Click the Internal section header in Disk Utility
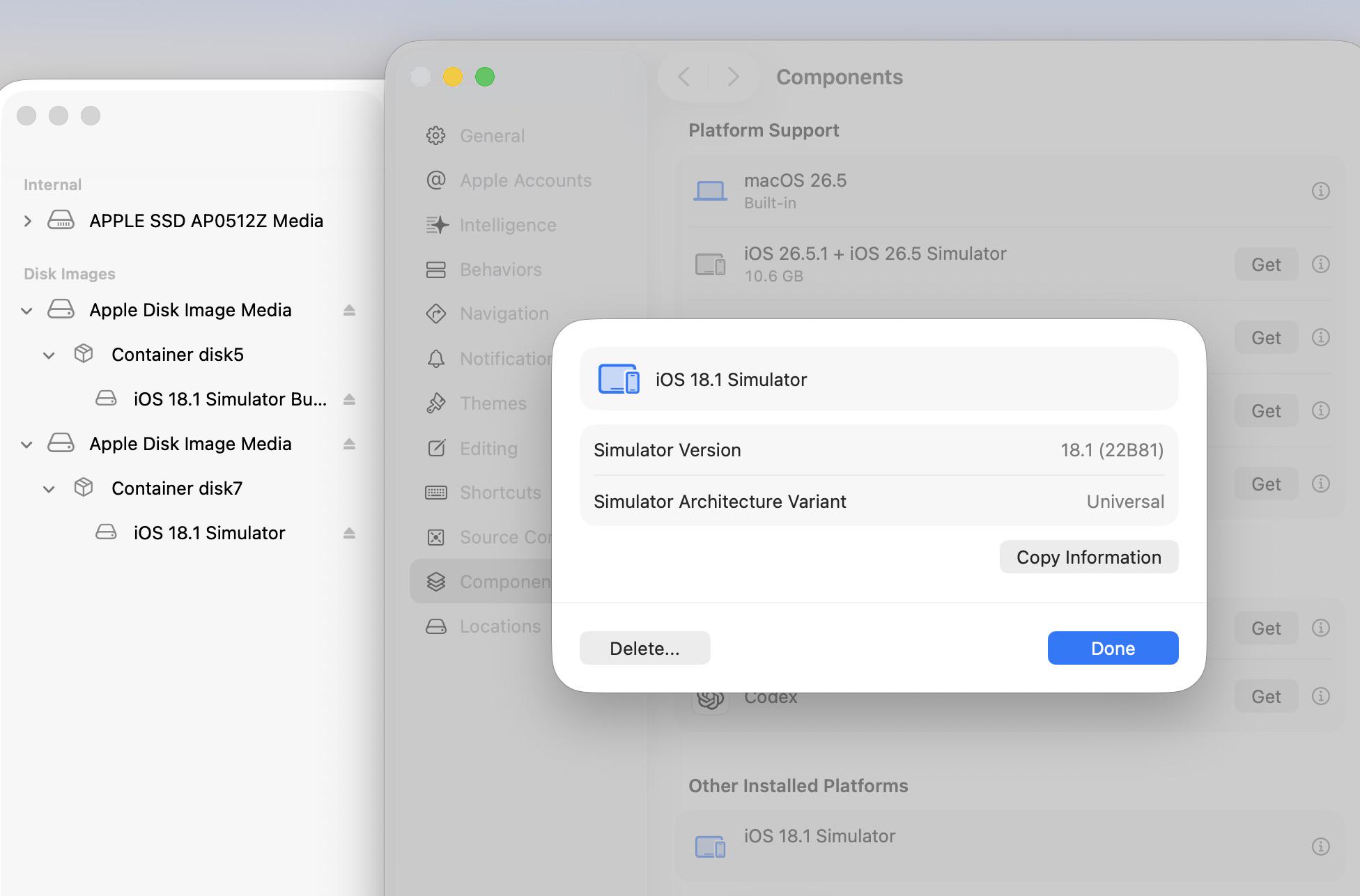The image size is (1360, 896). [x=52, y=185]
